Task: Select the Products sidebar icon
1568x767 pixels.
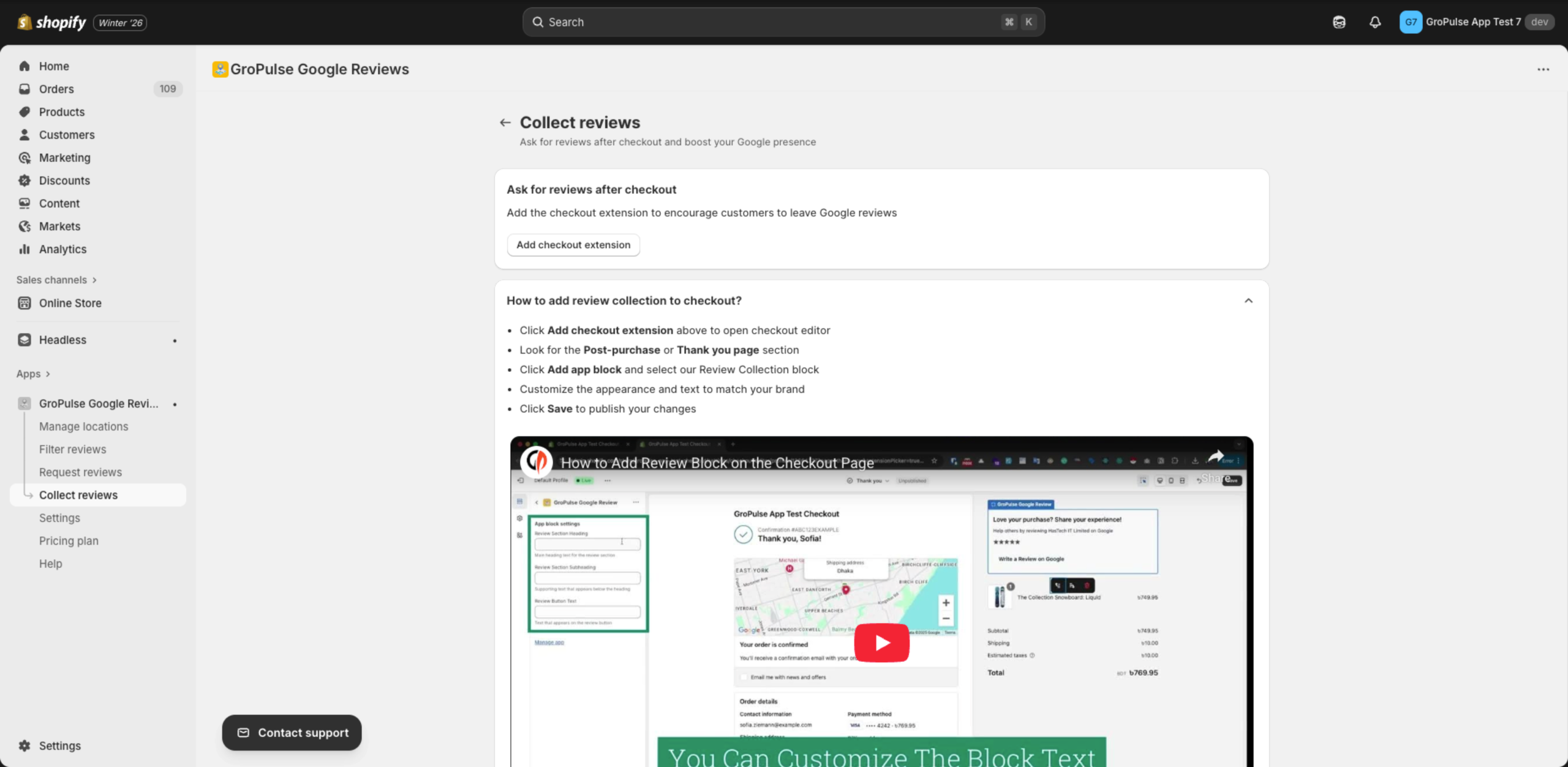Action: pos(23,111)
